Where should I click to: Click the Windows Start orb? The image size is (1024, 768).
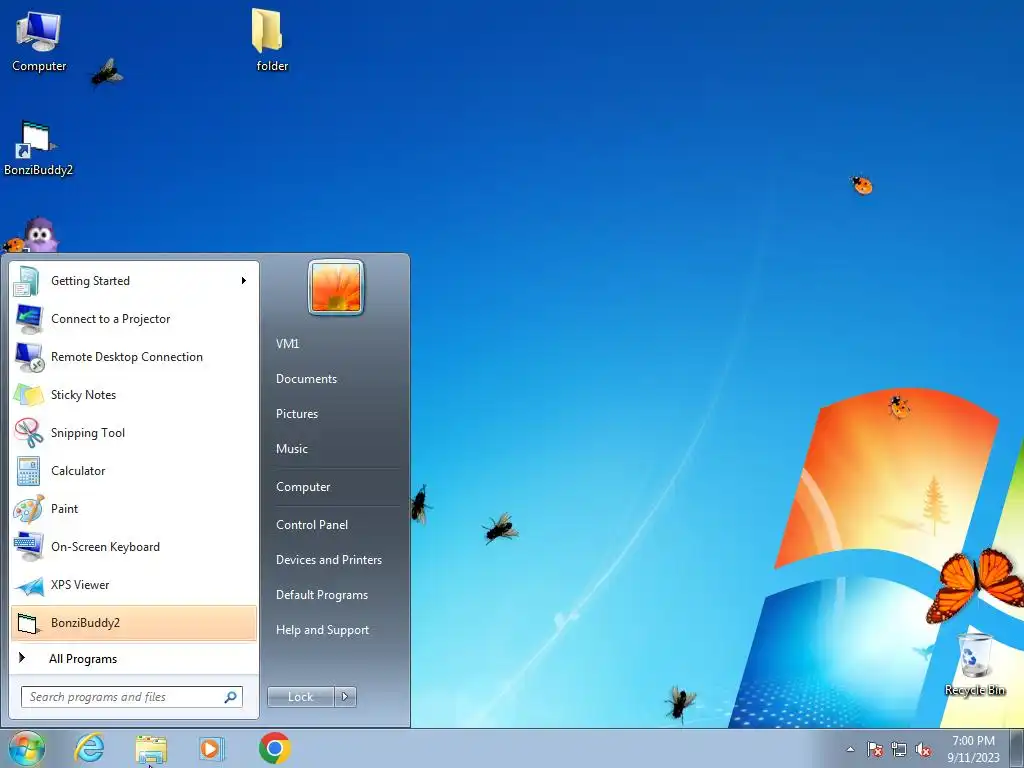(27, 748)
